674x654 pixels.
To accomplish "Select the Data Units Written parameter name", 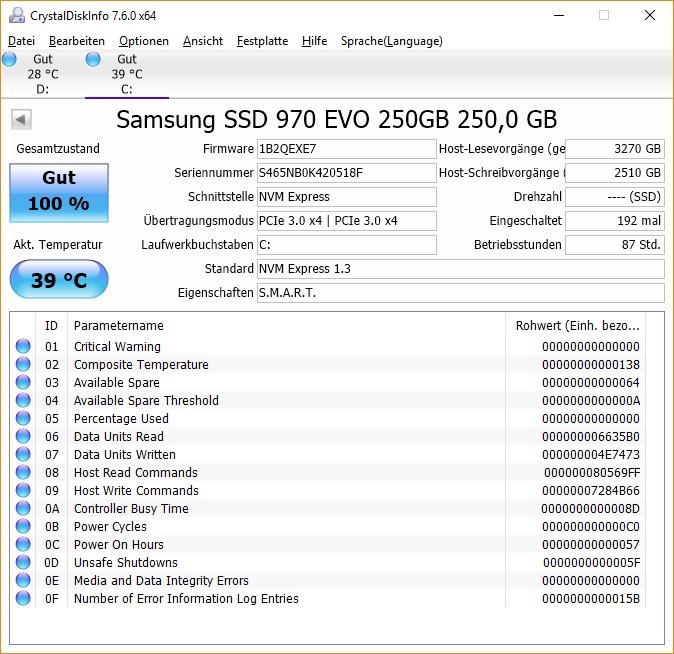I will click(125, 455).
